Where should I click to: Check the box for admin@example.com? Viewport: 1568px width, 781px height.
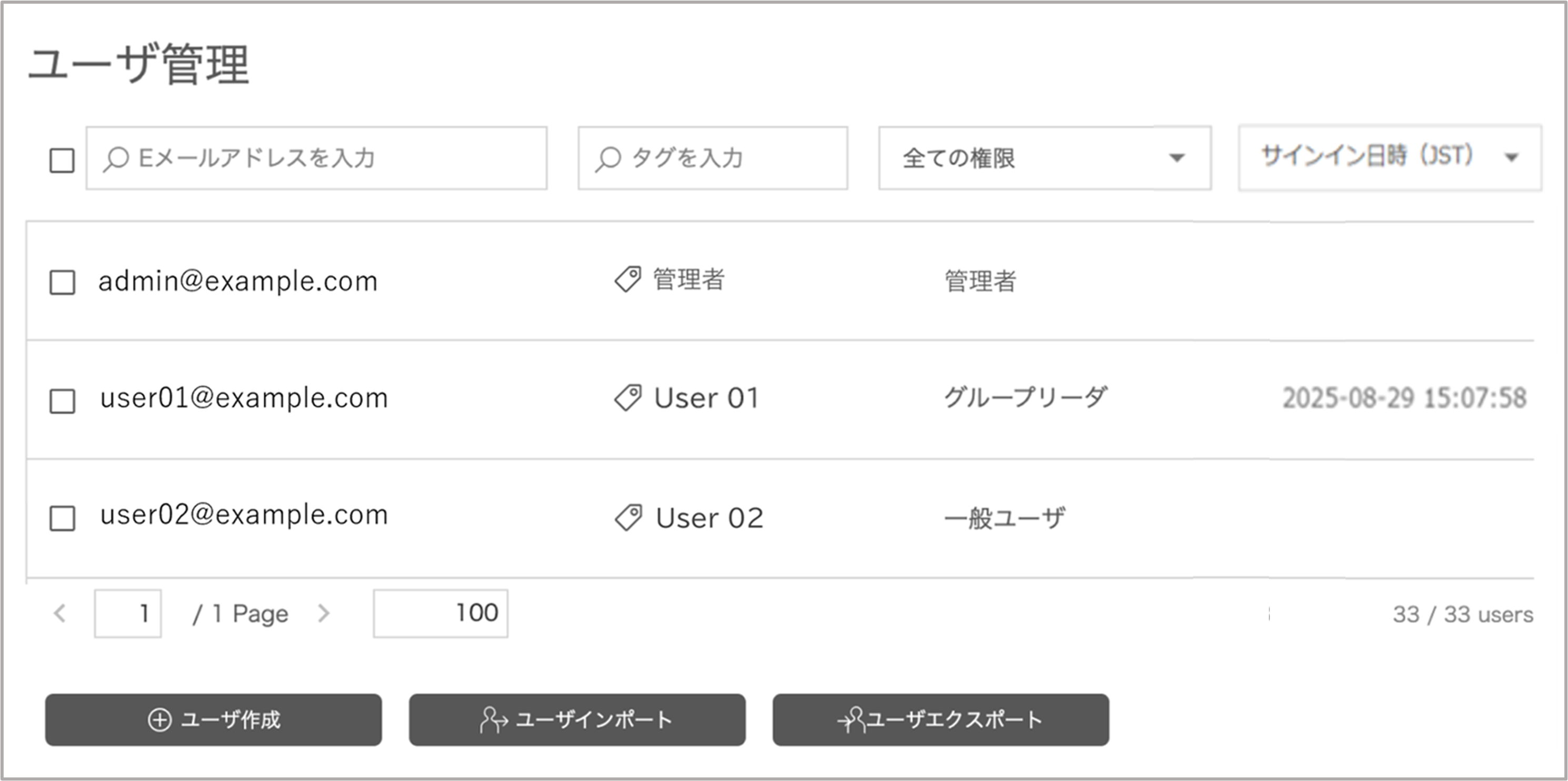[62, 283]
